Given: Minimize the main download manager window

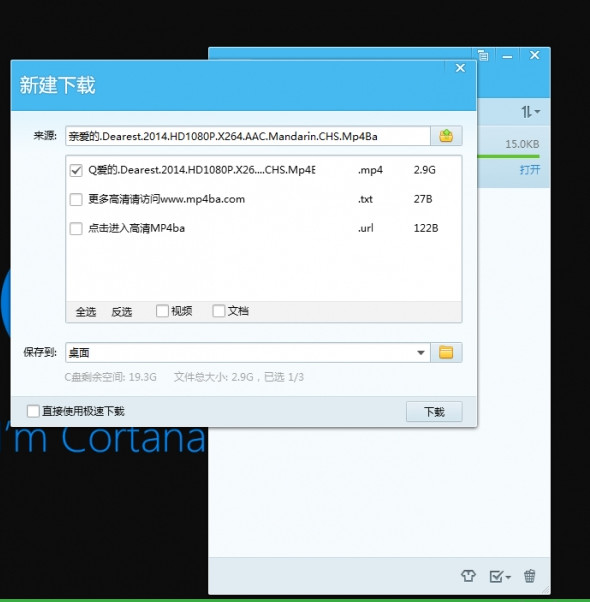Looking at the screenshot, I should coord(507,56).
